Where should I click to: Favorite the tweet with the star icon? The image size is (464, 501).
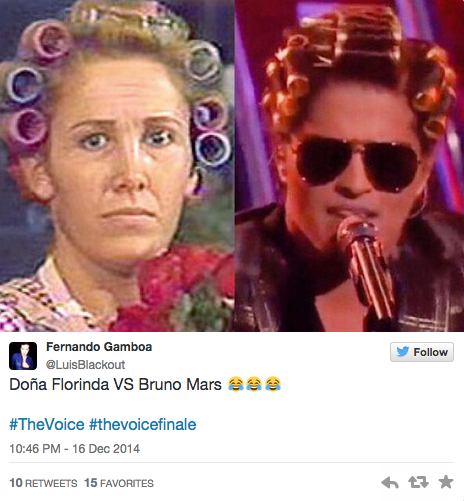coord(446,482)
